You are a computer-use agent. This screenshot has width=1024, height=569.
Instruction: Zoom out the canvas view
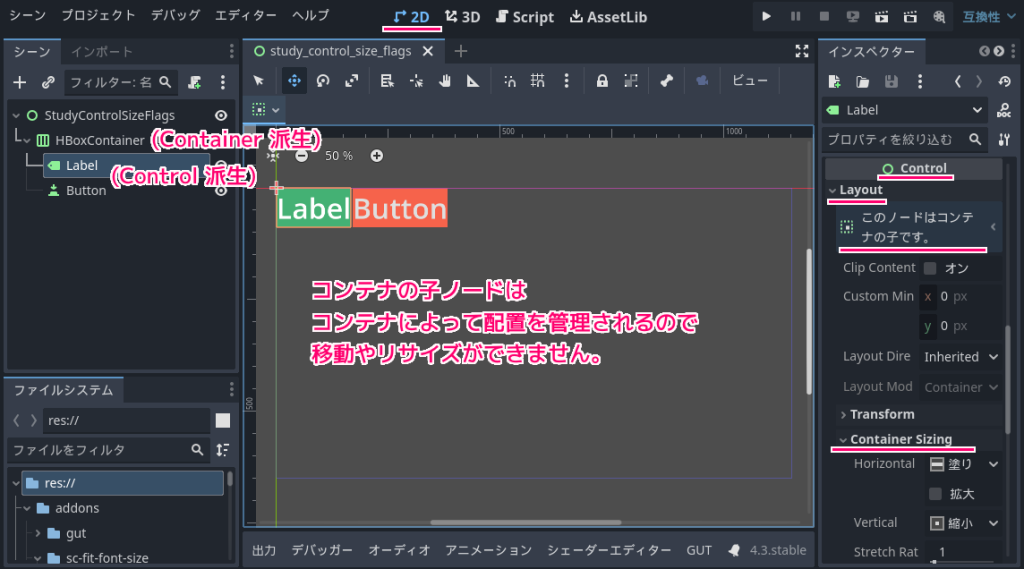coord(301,155)
